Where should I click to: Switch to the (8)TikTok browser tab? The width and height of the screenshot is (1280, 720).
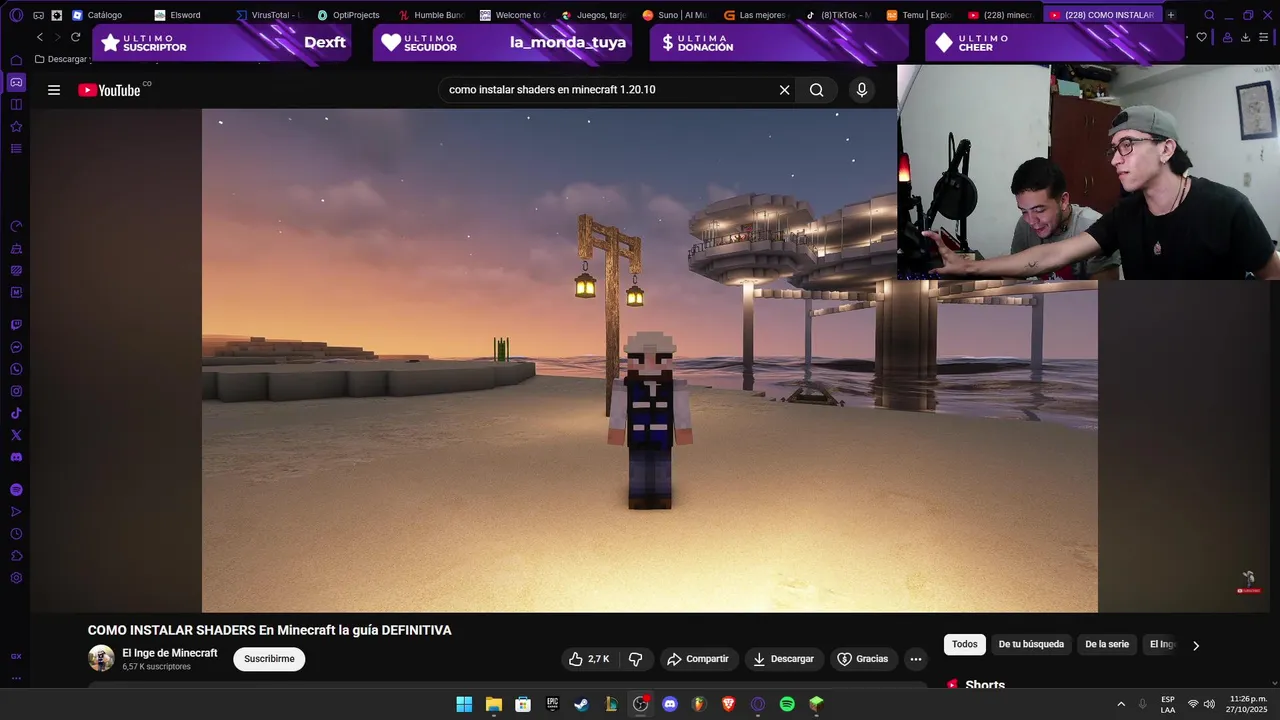point(838,15)
